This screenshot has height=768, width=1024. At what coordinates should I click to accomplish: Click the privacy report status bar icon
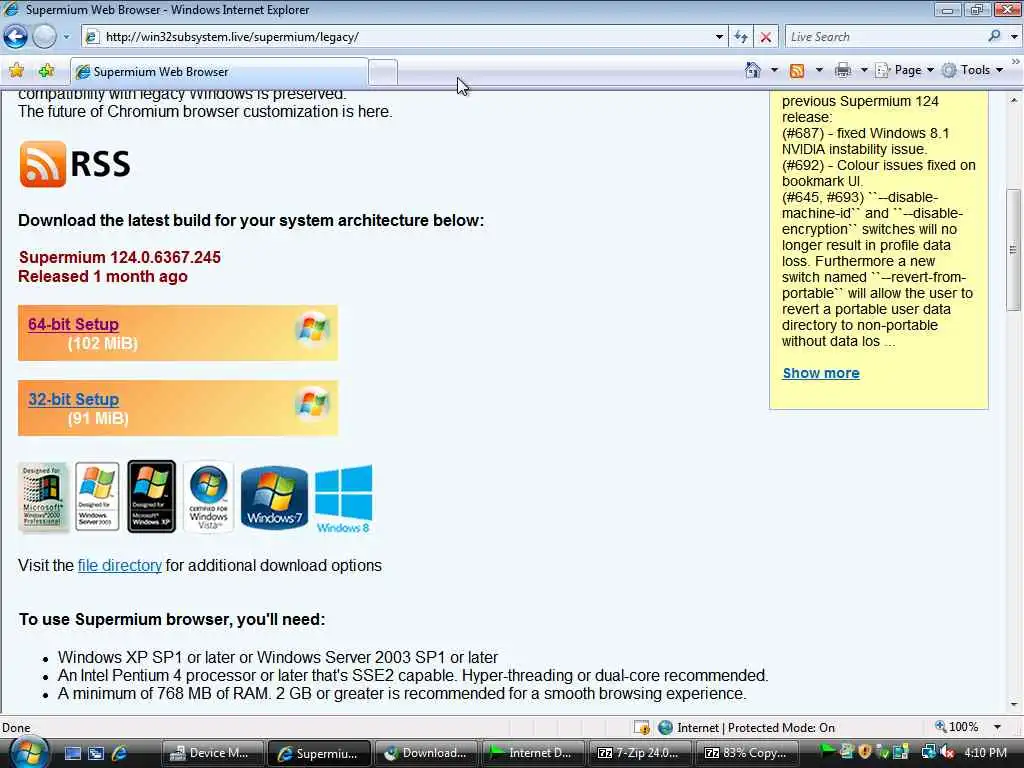click(x=642, y=728)
